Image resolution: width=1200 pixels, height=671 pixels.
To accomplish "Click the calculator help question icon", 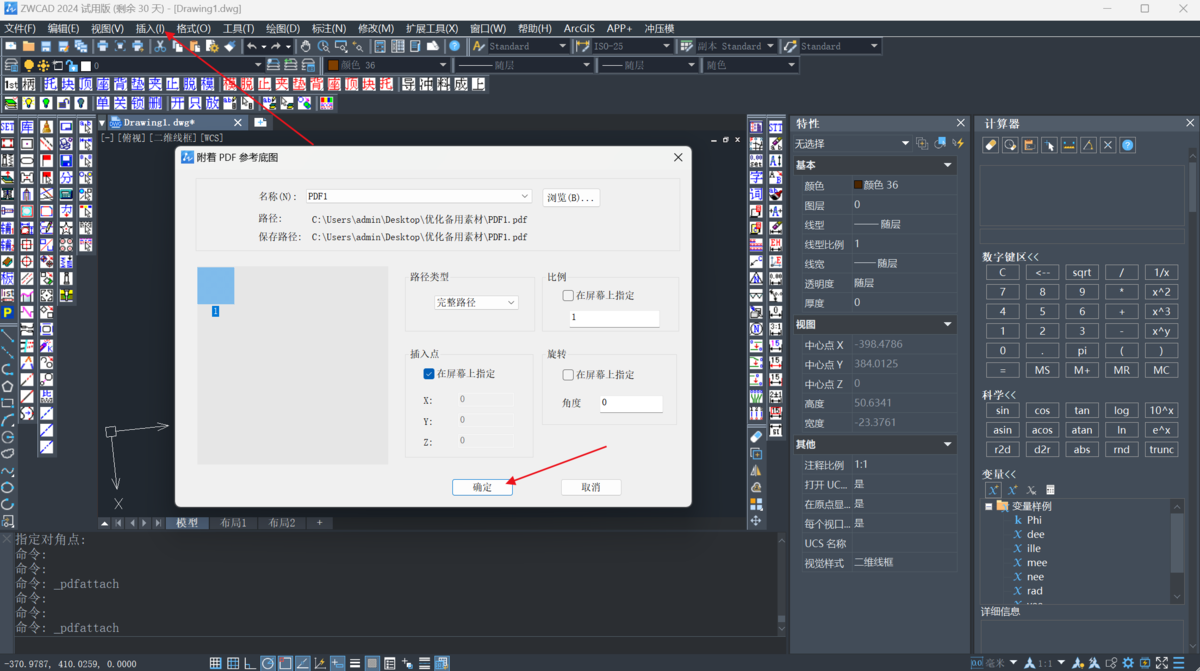I will 1127,145.
